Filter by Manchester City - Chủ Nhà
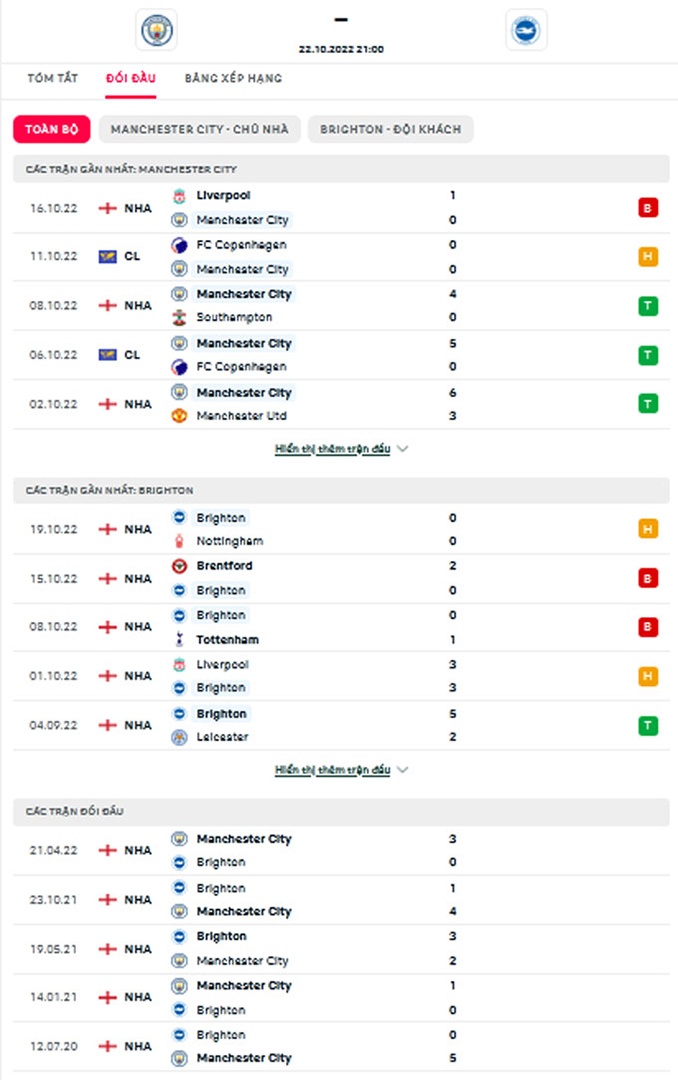This screenshot has width=678, height=1080. coord(200,130)
